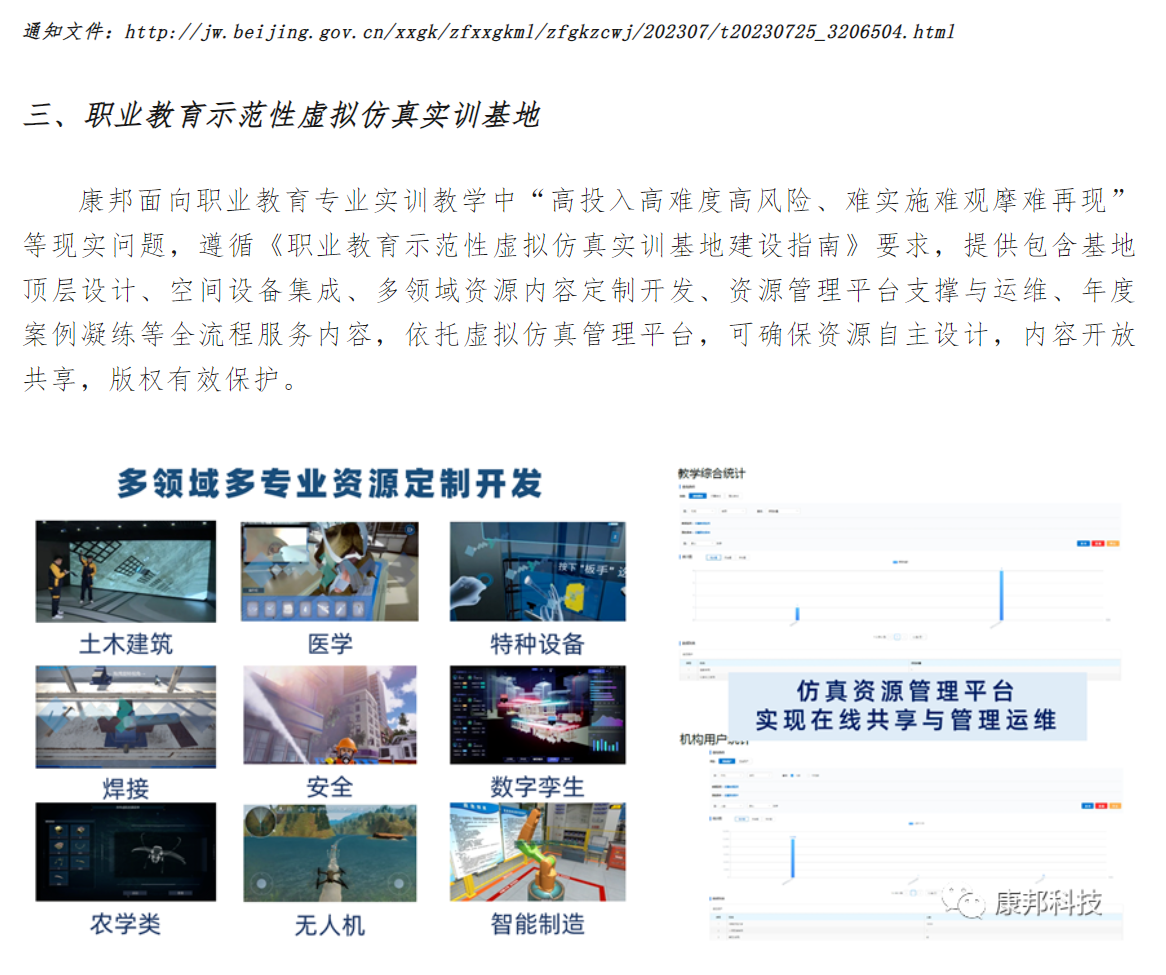Click the left virtual joystick in drone image
Screen dimensions: 1166x975
(x=262, y=884)
